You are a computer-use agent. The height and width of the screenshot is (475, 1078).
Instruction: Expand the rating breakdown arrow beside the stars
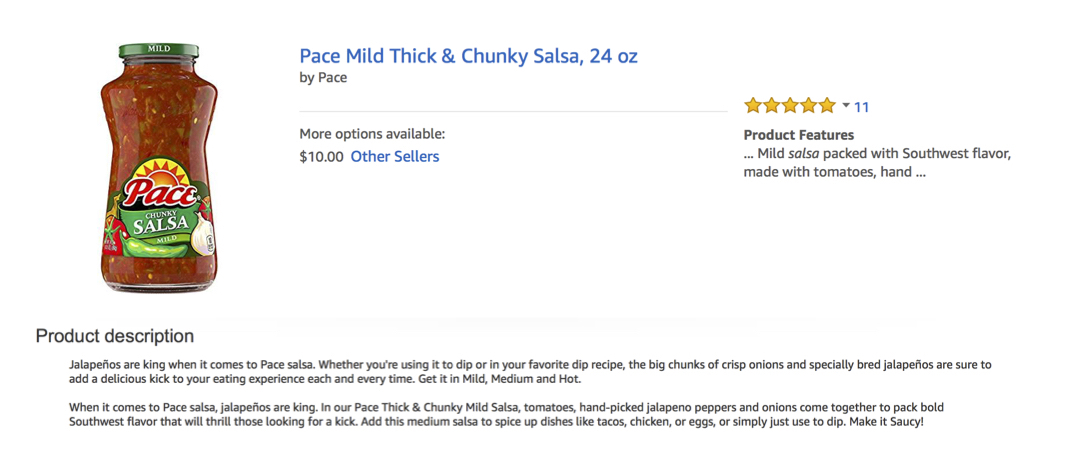point(846,106)
